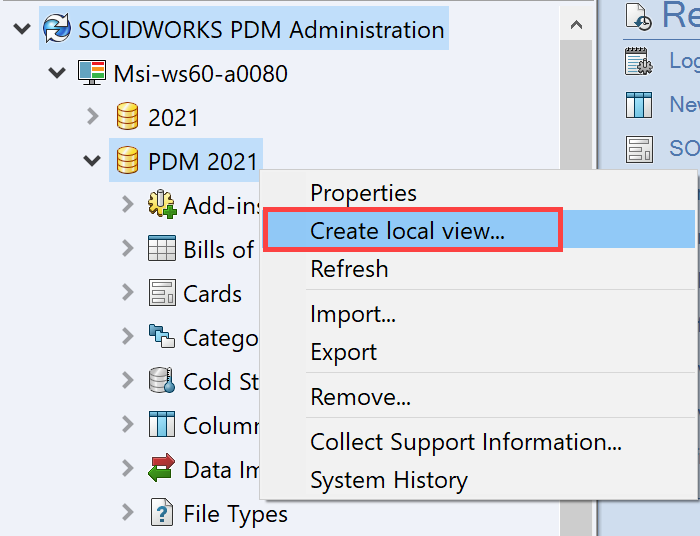Open System History from context menu
The width and height of the screenshot is (700, 536).
[x=388, y=480]
